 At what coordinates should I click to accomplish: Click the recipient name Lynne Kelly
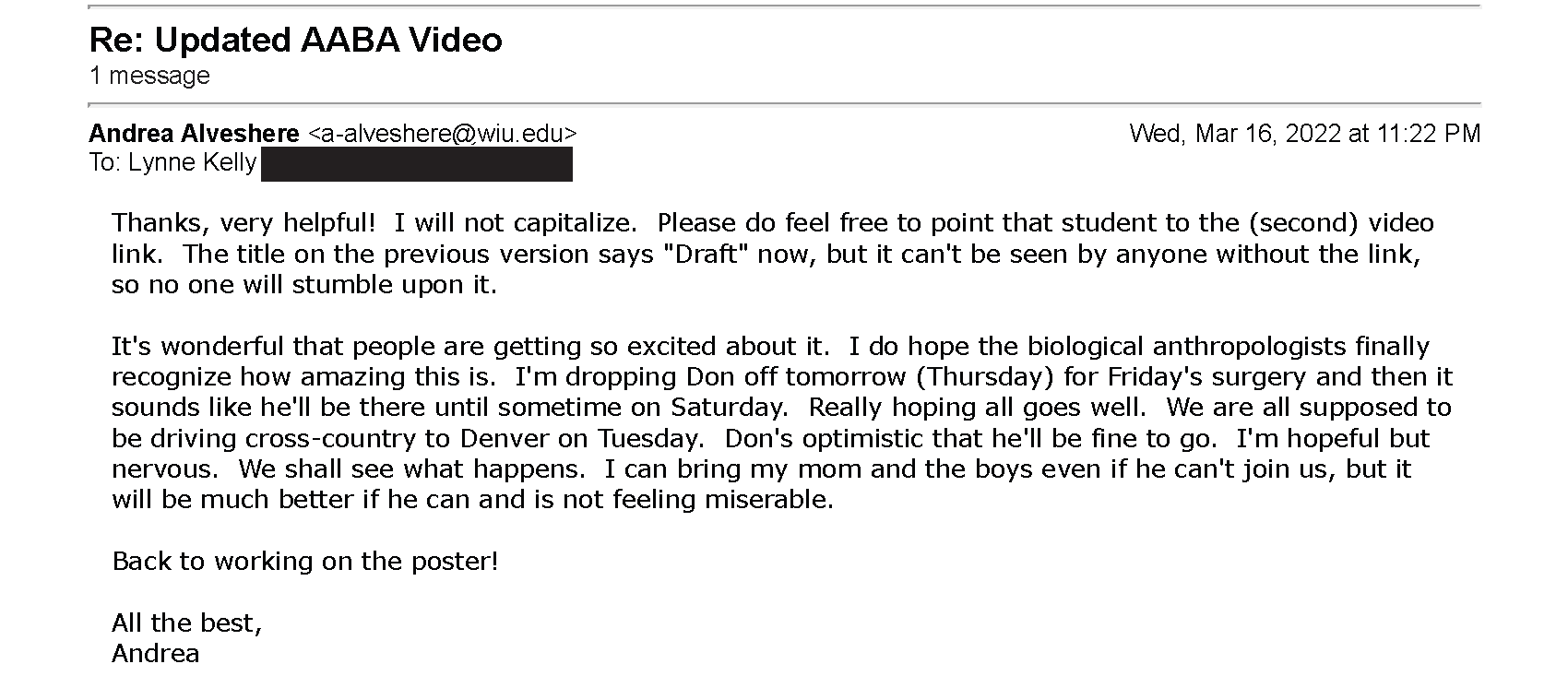pos(192,163)
